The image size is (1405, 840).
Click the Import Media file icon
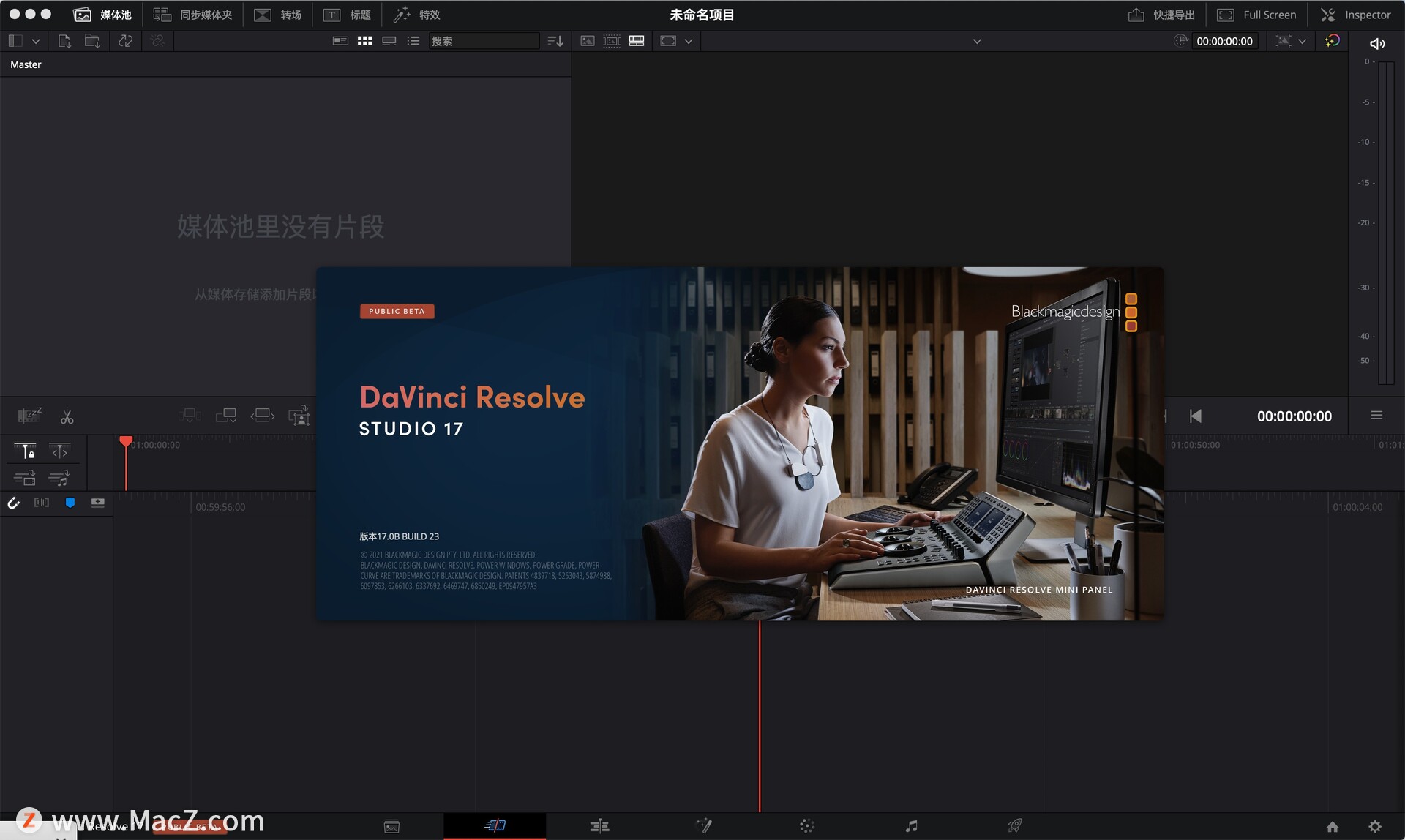(64, 41)
